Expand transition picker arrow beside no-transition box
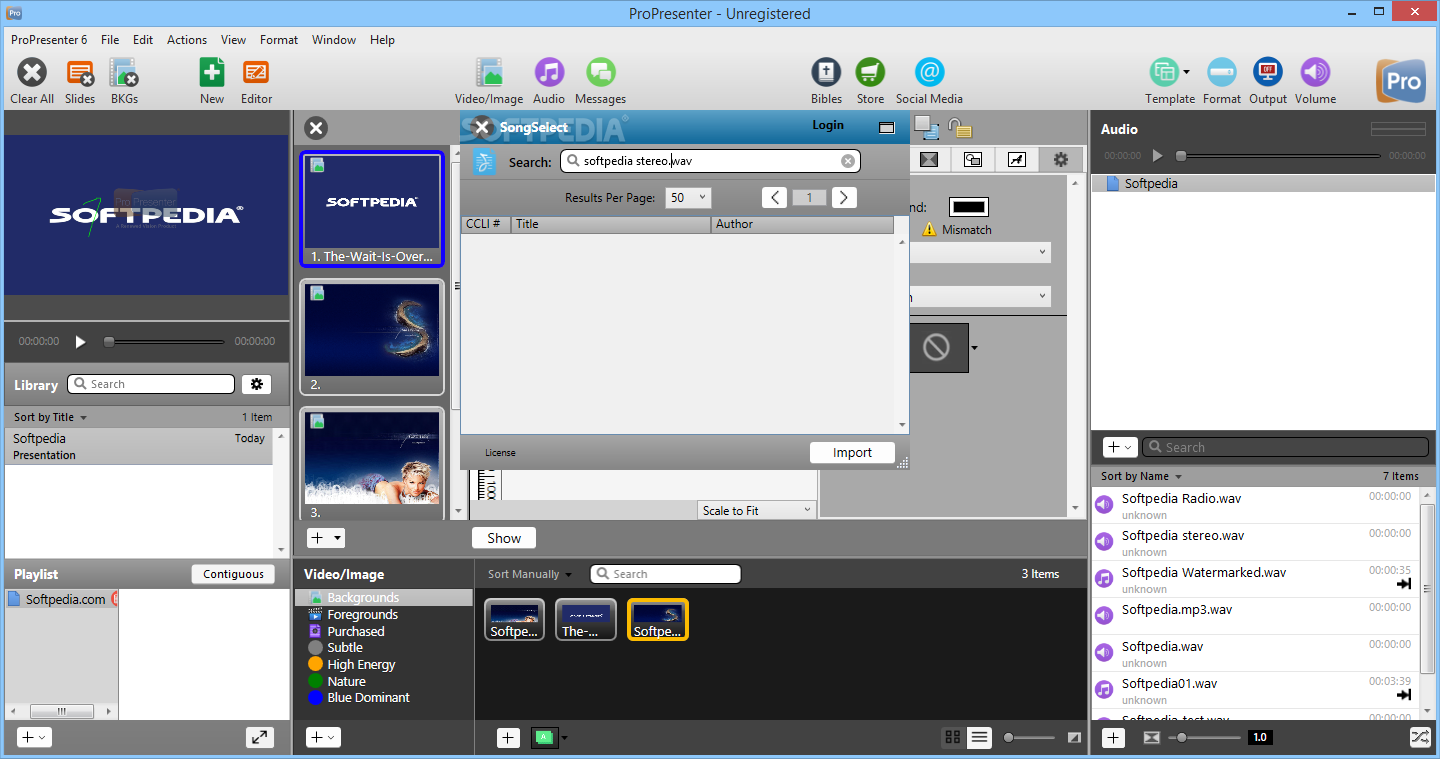This screenshot has width=1440, height=759. click(974, 348)
